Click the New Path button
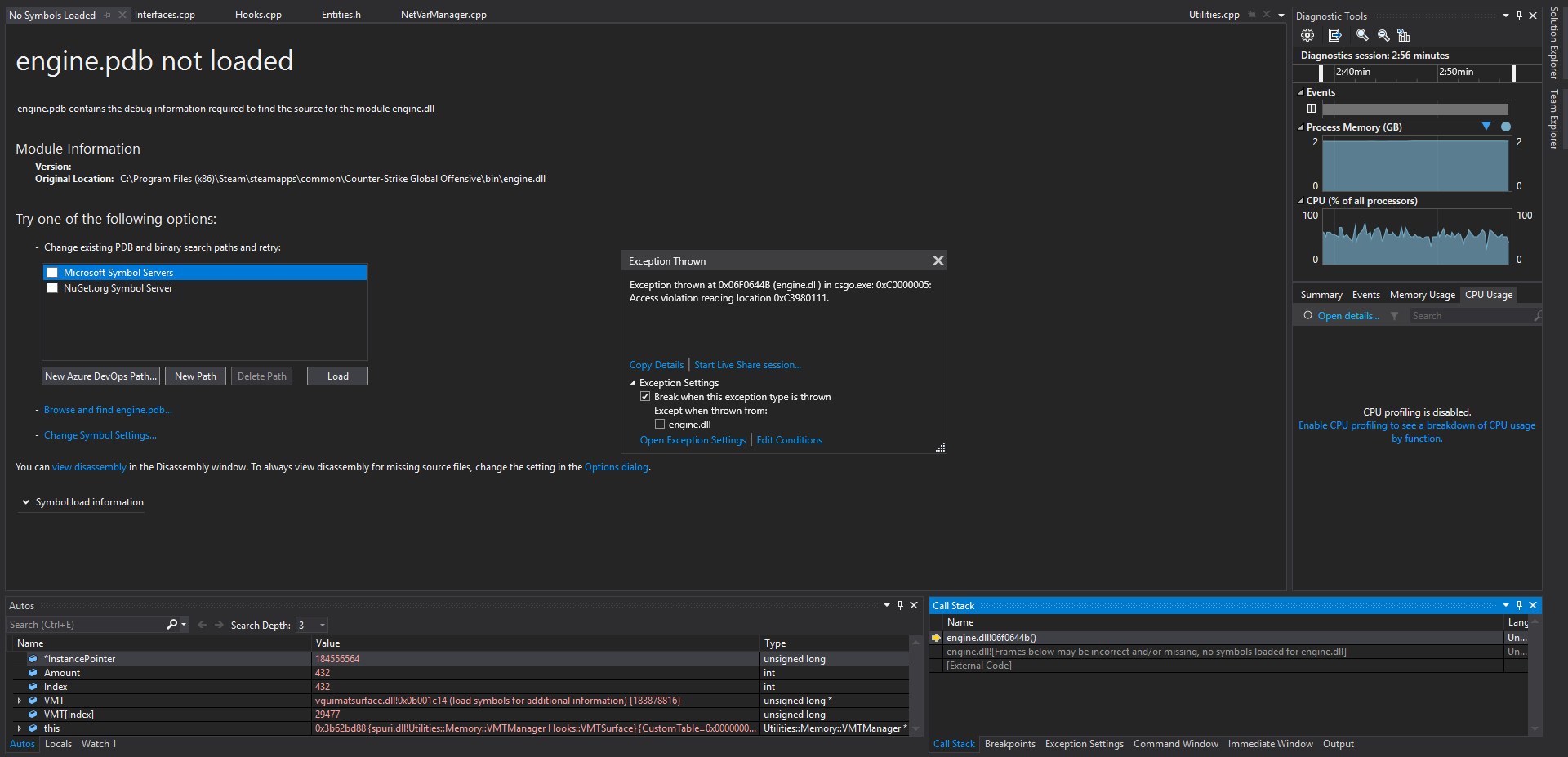Screen dimensions: 1568x757 (x=195, y=376)
